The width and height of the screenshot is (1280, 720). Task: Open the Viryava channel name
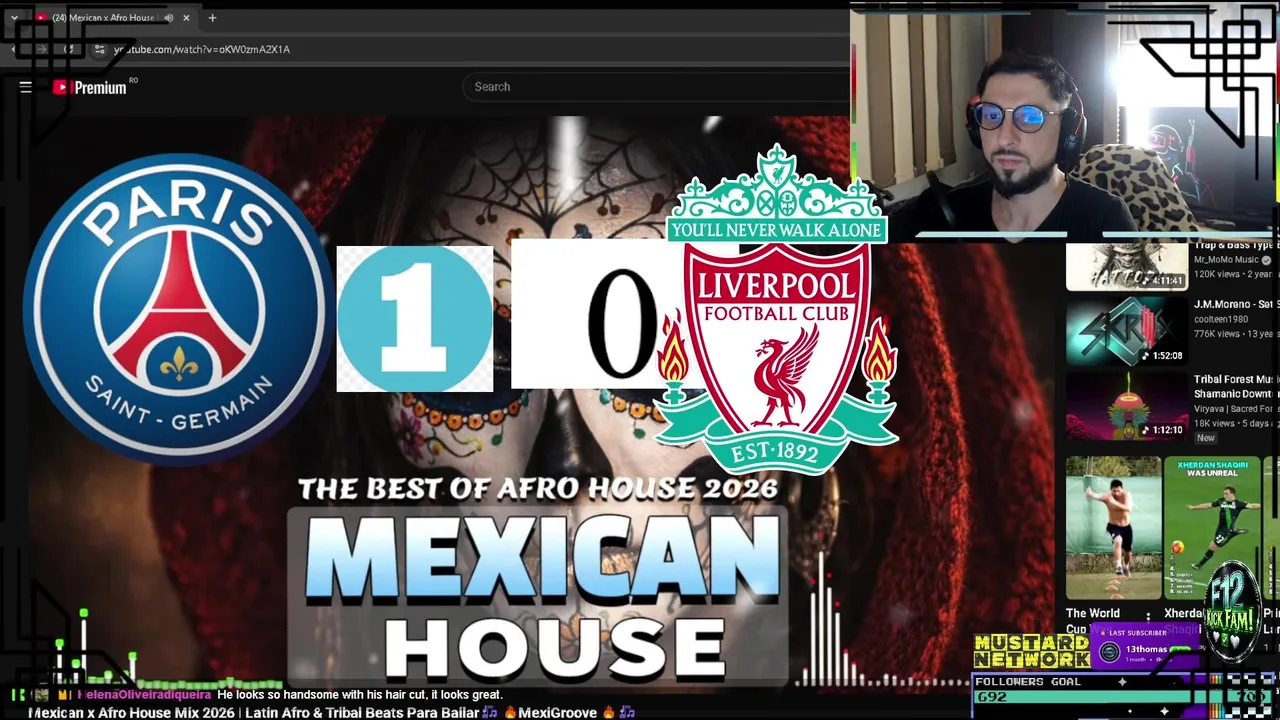pos(1233,409)
